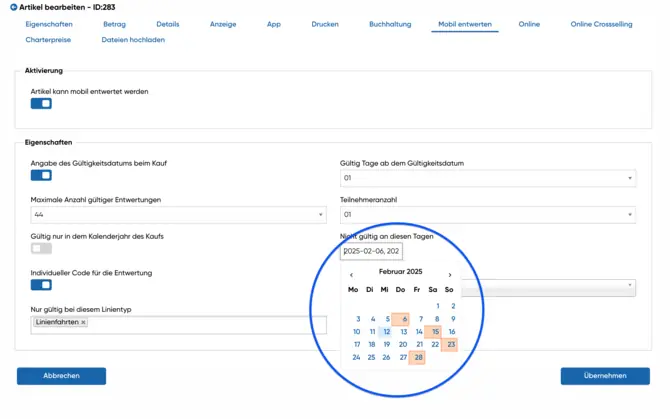Image resolution: width=670 pixels, height=419 pixels.
Task: Click the Übernehmen button
Action: (x=605, y=376)
